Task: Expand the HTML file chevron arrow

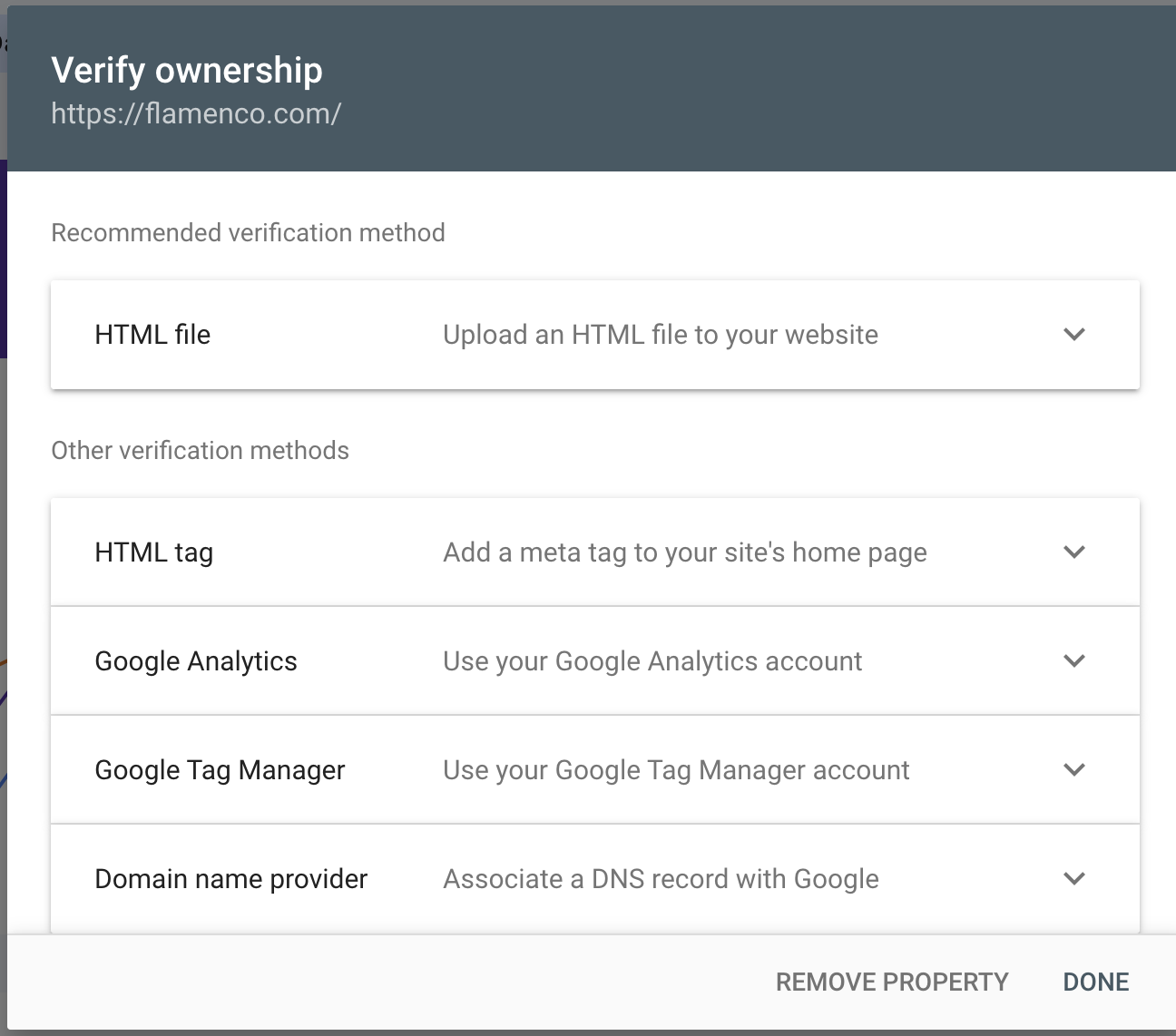Action: [x=1074, y=335]
